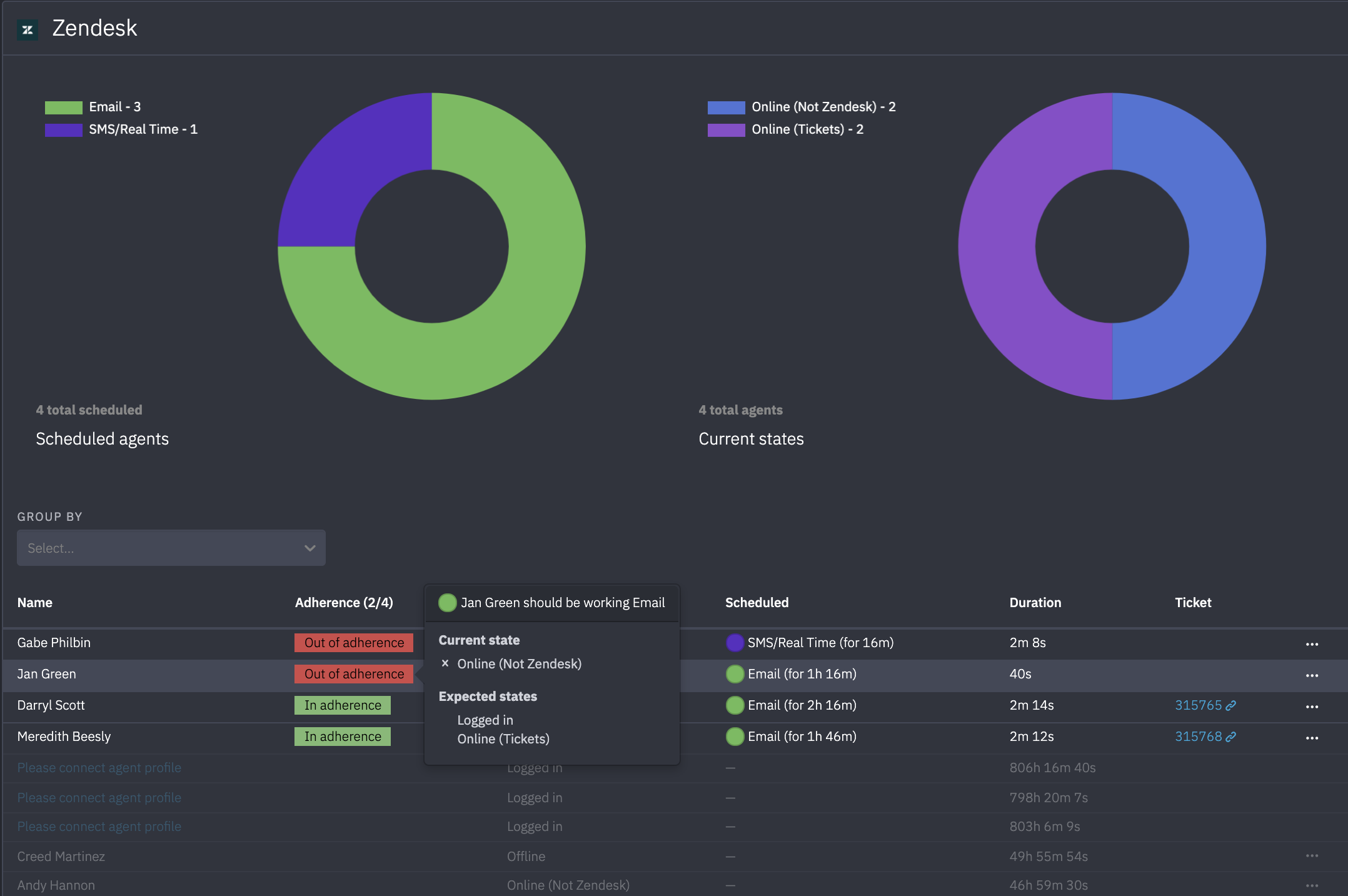
Task: Click Online (Tickets) in Expected states
Action: tap(503, 739)
